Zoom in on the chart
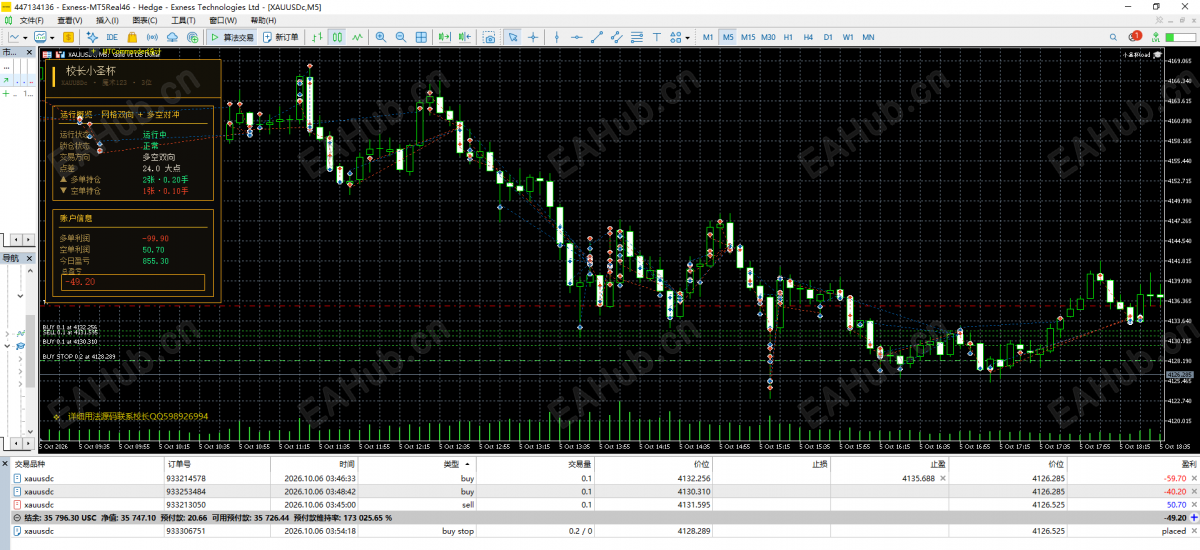 [x=381, y=37]
